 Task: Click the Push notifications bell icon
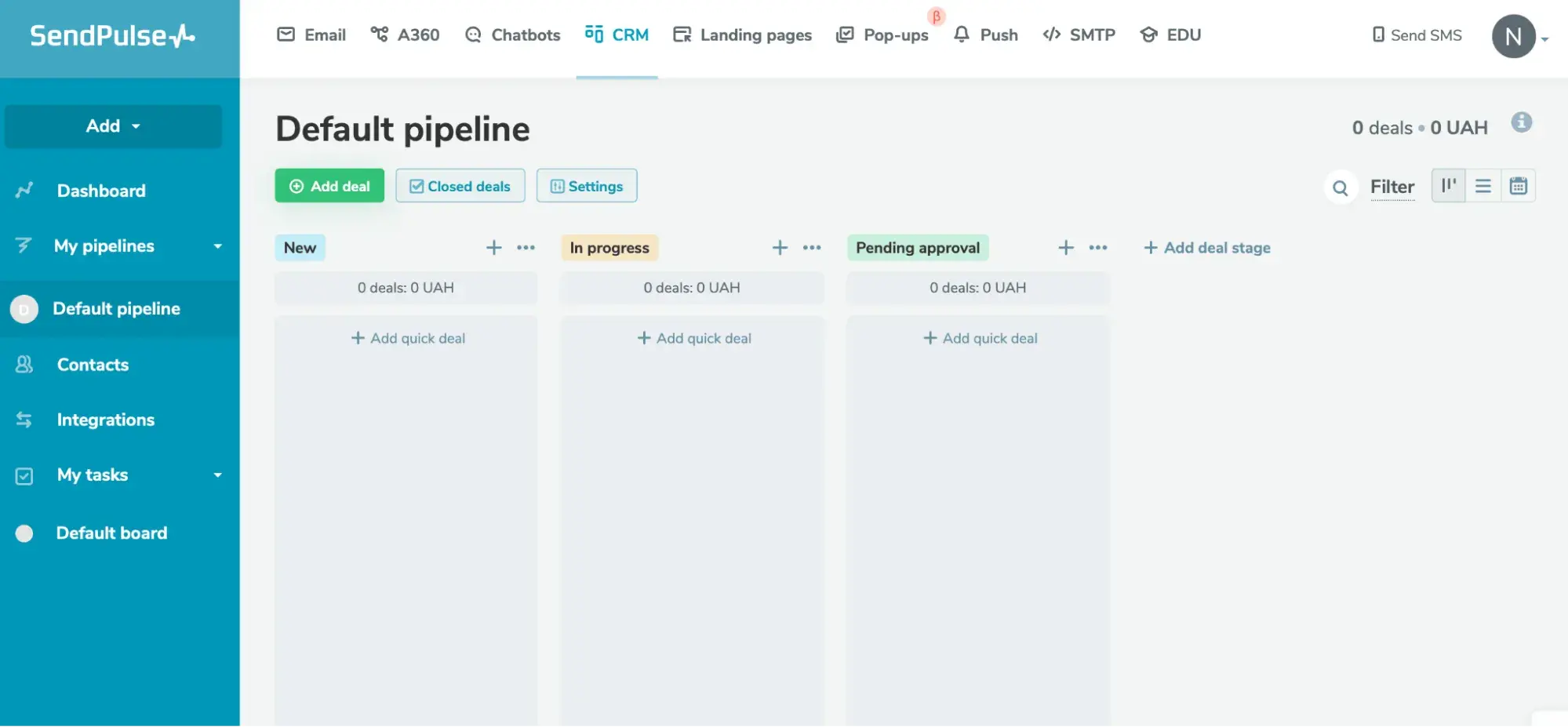[960, 35]
